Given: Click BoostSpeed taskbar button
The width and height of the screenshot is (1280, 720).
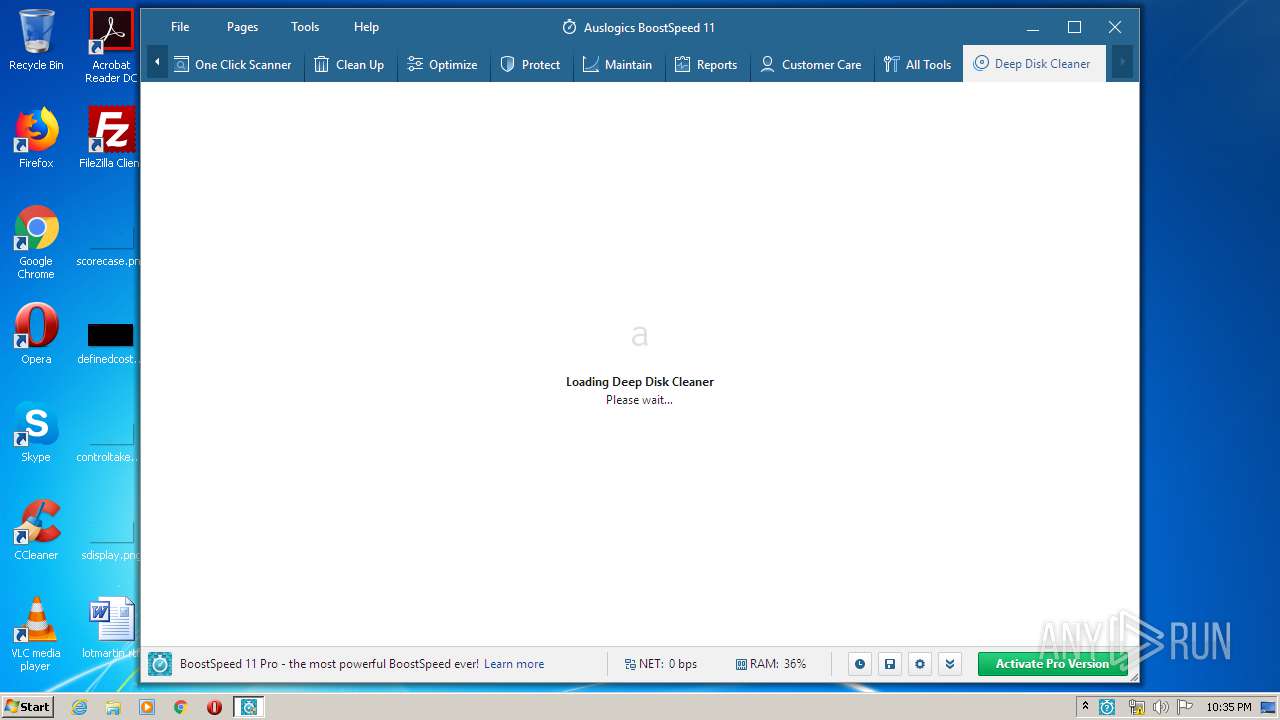Looking at the screenshot, I should [249, 707].
